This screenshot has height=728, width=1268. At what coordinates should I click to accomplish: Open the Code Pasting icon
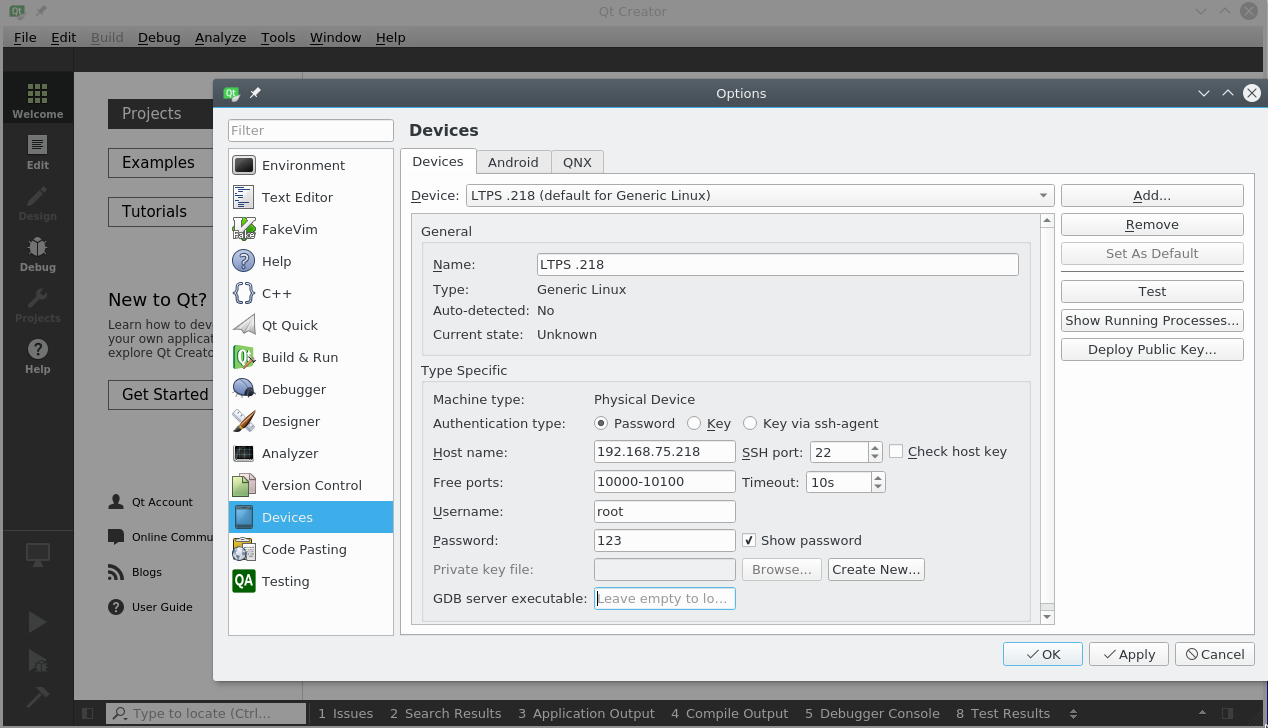point(244,549)
